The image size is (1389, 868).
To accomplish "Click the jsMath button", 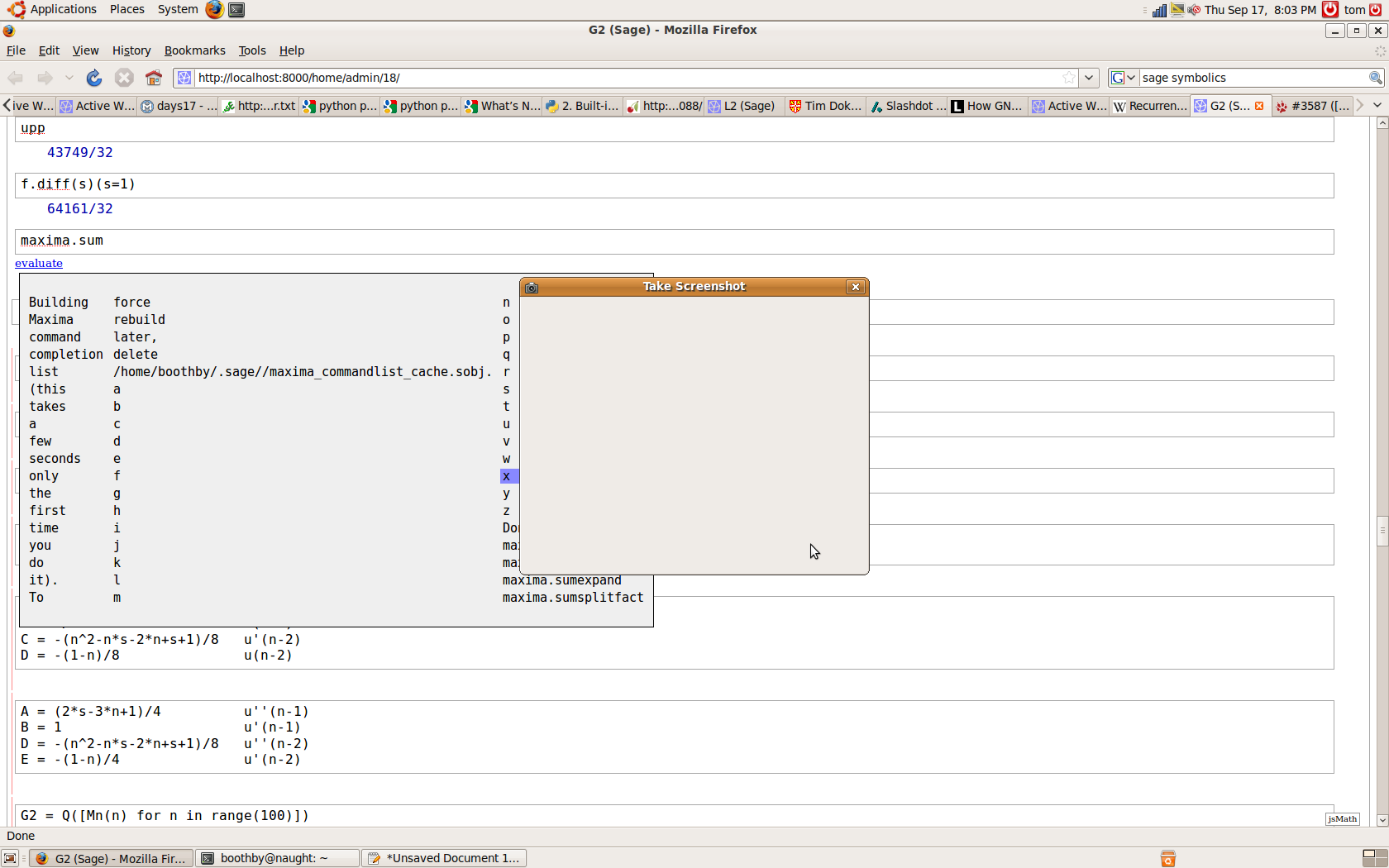I will tap(1342, 818).
